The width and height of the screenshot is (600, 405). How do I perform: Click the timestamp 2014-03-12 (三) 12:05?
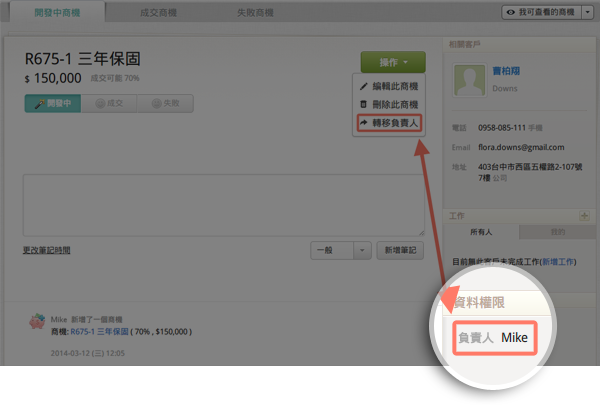(88, 353)
